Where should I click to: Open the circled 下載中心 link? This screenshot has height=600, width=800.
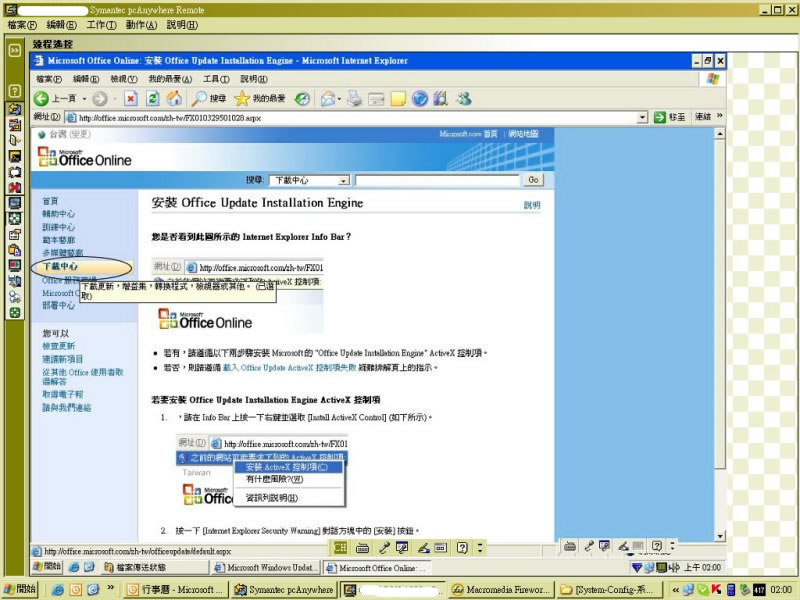(60, 266)
